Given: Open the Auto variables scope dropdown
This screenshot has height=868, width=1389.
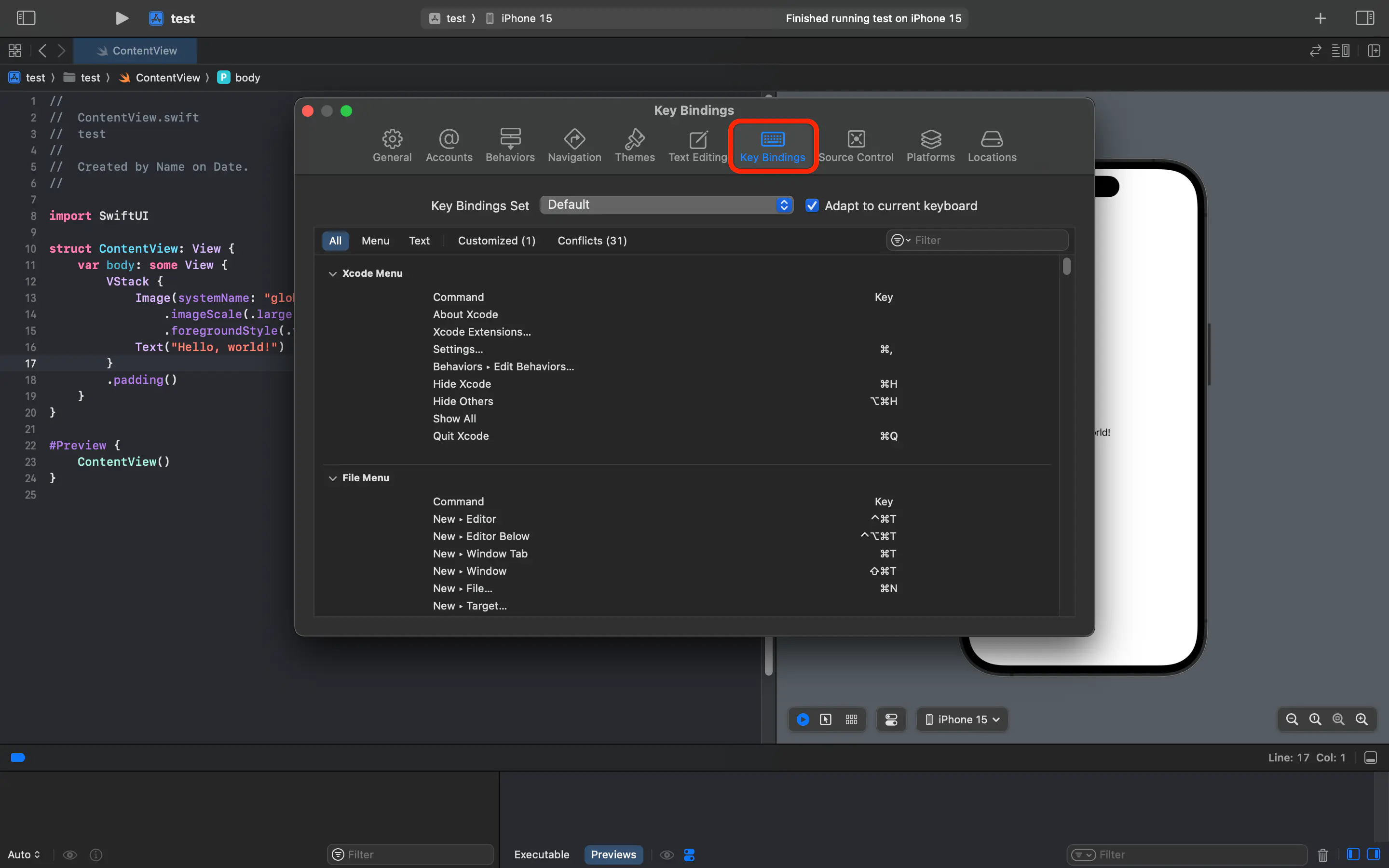Looking at the screenshot, I should click(24, 854).
